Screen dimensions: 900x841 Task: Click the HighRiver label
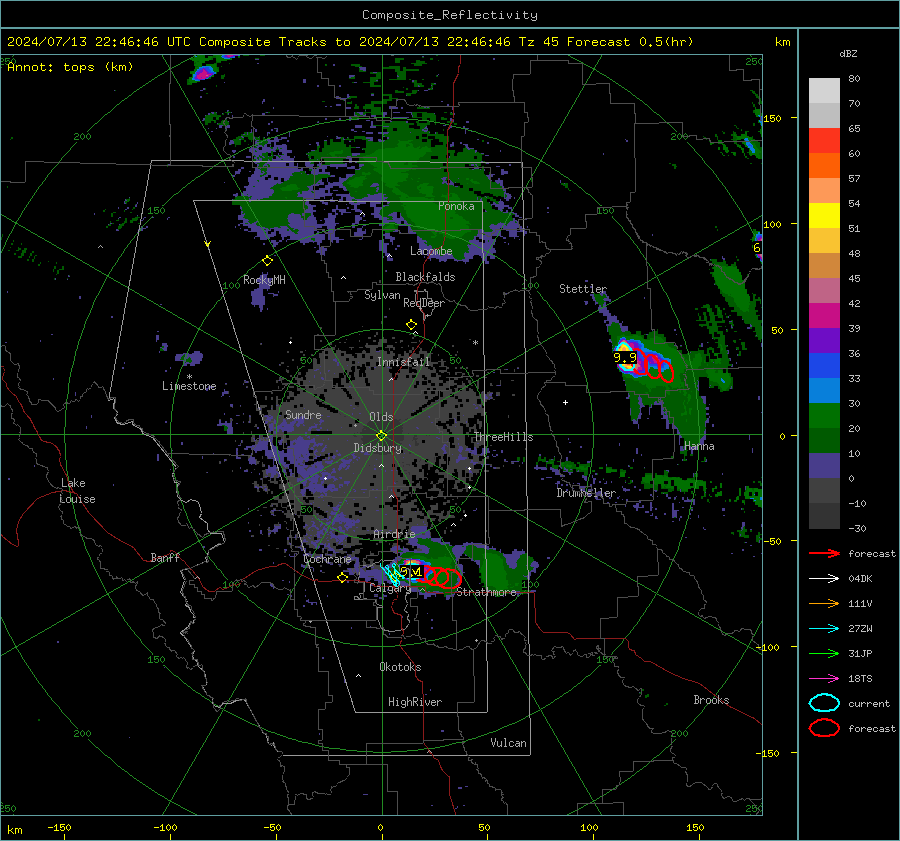415,702
